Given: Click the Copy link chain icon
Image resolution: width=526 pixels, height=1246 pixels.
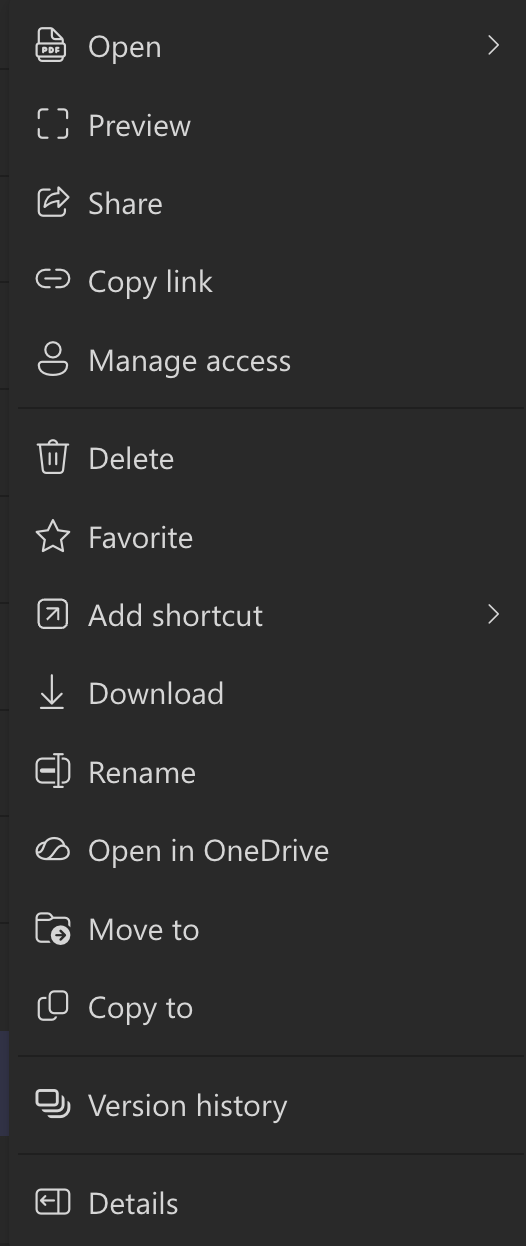Looking at the screenshot, I should click(52, 281).
